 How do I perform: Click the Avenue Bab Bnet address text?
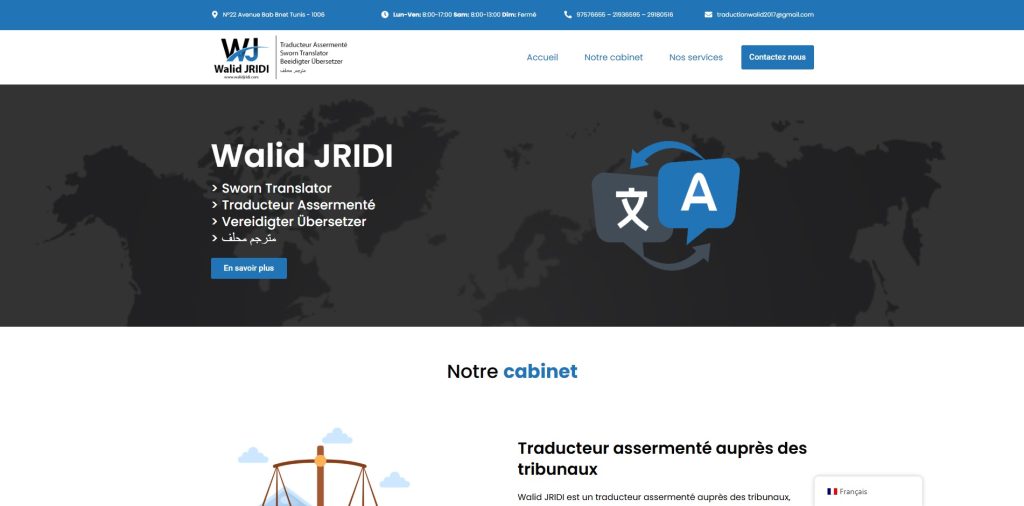point(273,15)
